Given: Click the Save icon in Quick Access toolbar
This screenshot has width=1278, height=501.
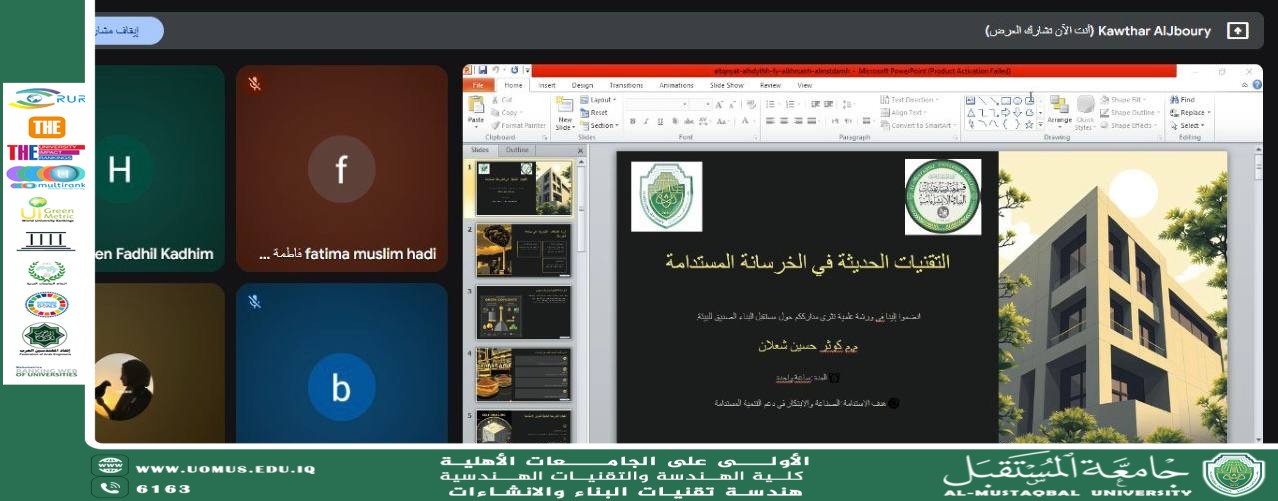Looking at the screenshot, I should [x=482, y=71].
